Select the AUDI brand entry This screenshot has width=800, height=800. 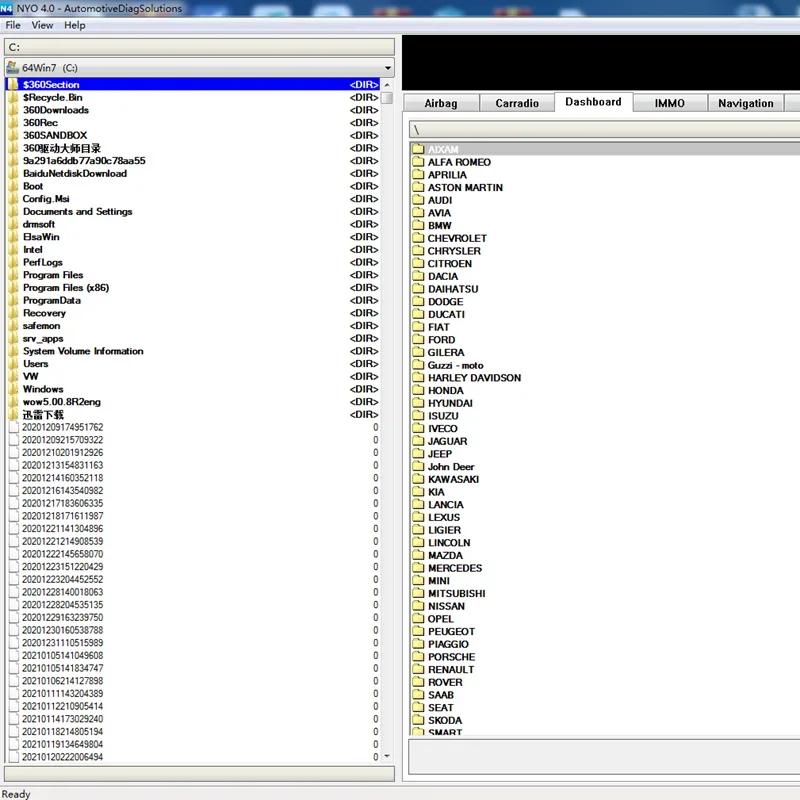click(440, 200)
